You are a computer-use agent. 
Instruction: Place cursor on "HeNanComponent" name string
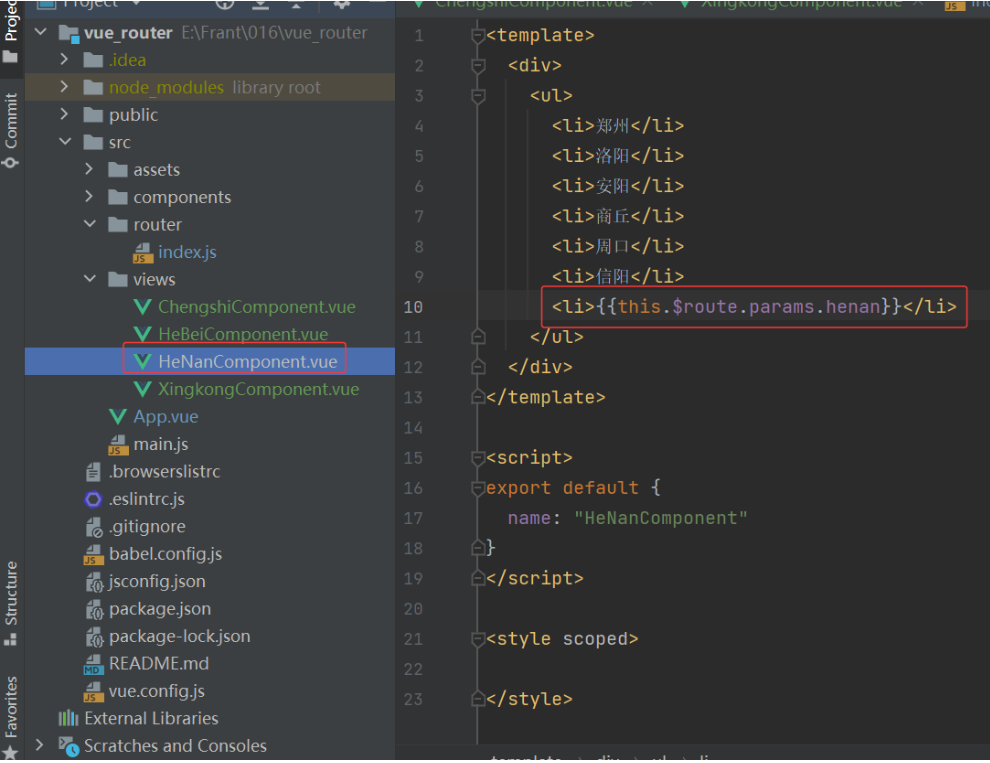[x=660, y=518]
